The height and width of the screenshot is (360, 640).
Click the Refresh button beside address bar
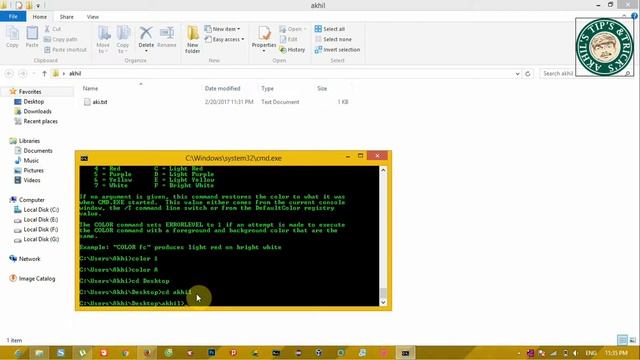tap(528, 73)
